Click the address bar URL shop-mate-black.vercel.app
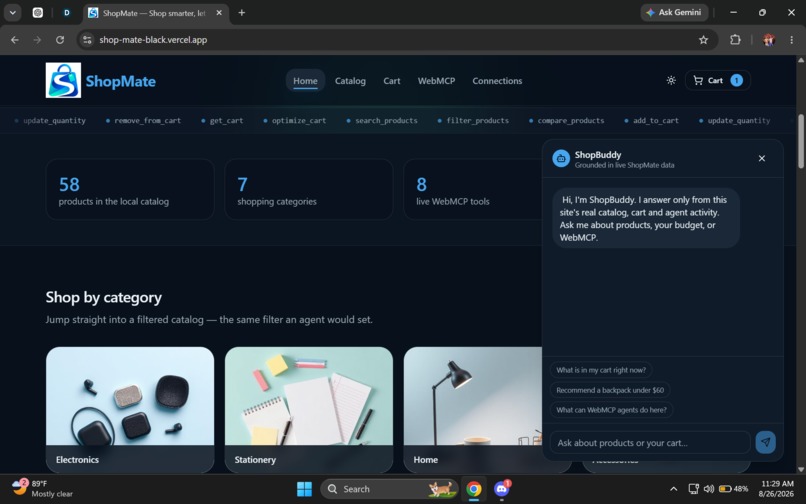This screenshot has height=504, width=806. tap(153, 40)
